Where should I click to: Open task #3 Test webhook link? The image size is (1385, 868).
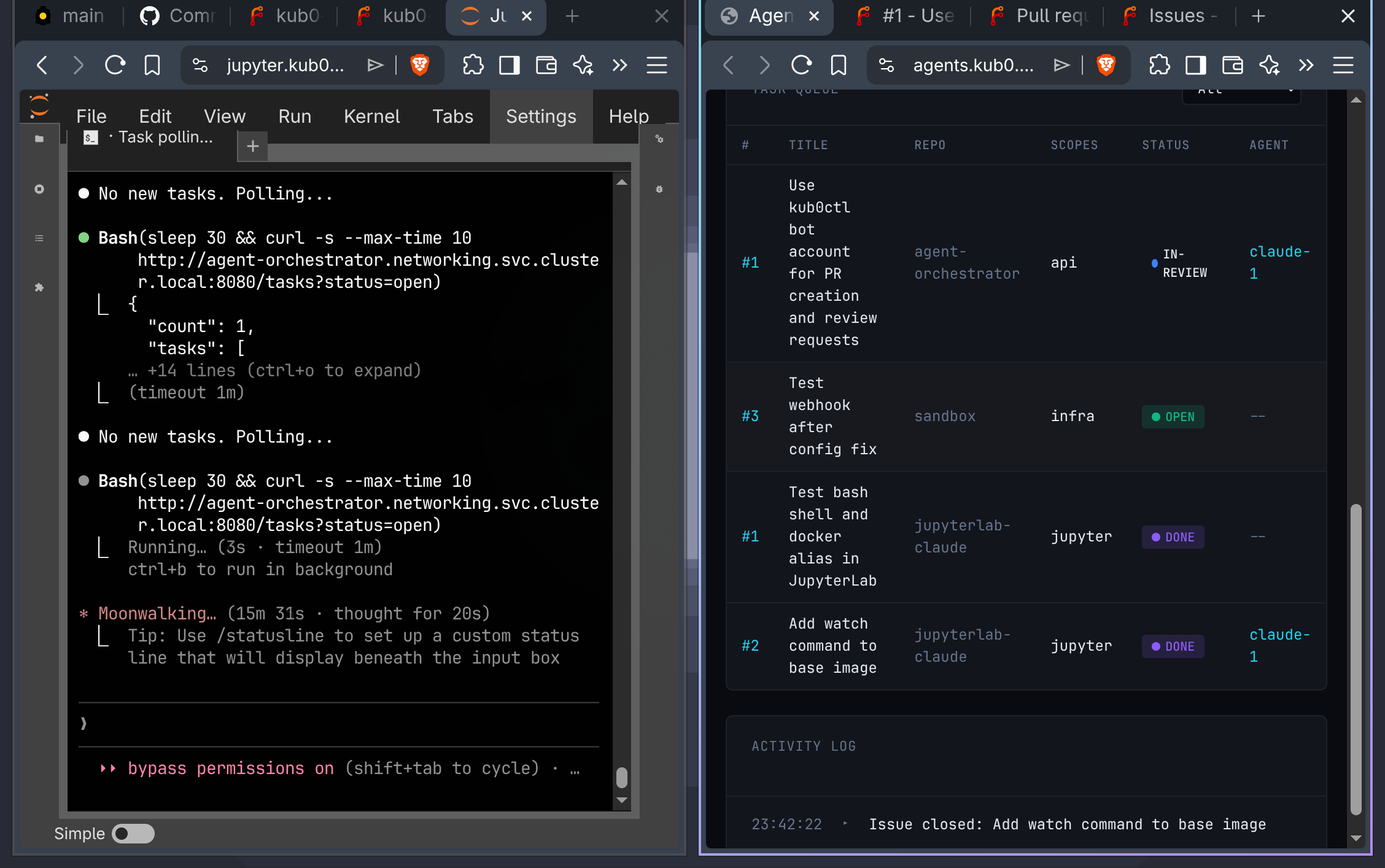click(x=750, y=416)
